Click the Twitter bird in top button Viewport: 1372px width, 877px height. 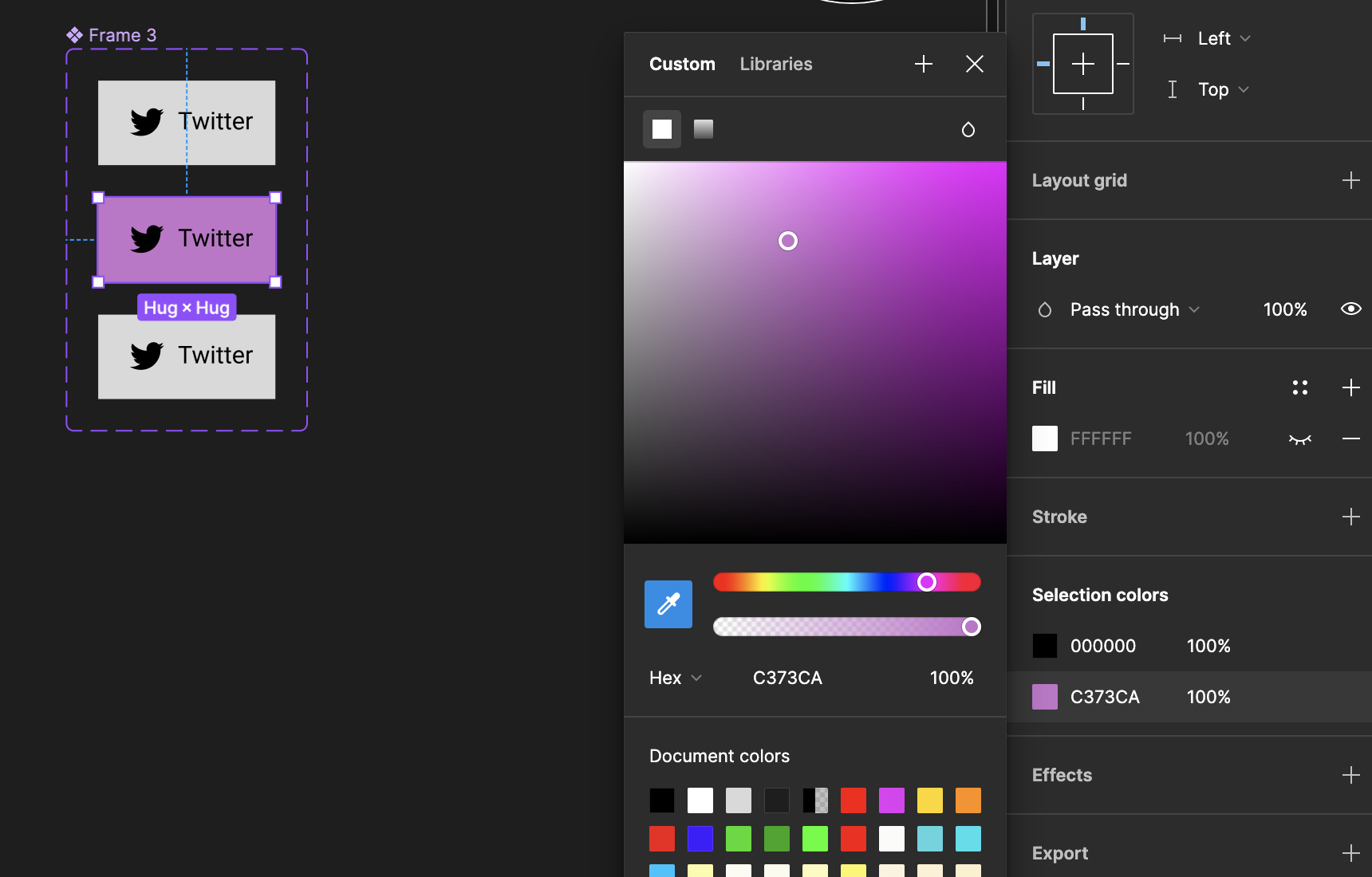(x=147, y=122)
